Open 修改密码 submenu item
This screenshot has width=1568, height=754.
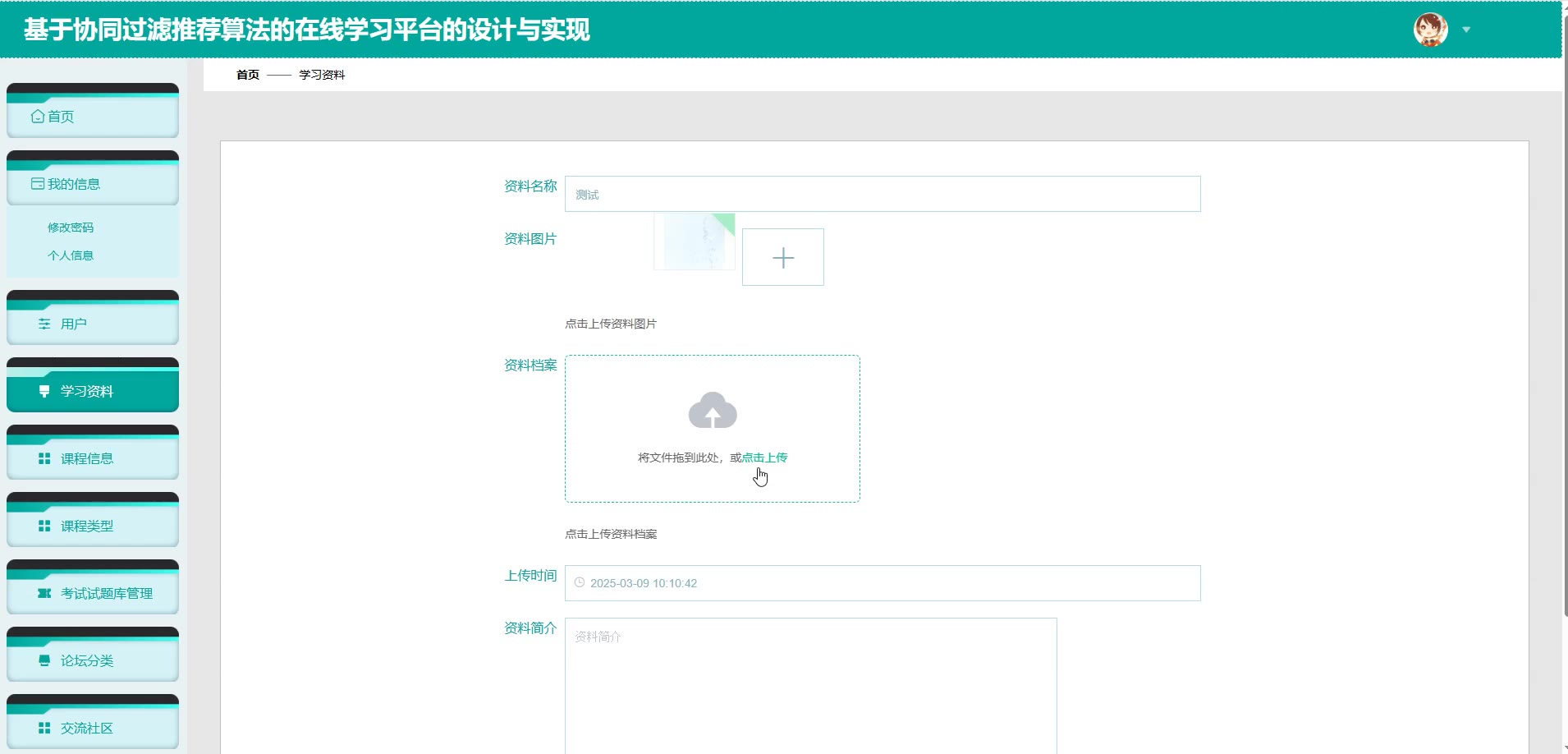pos(71,228)
